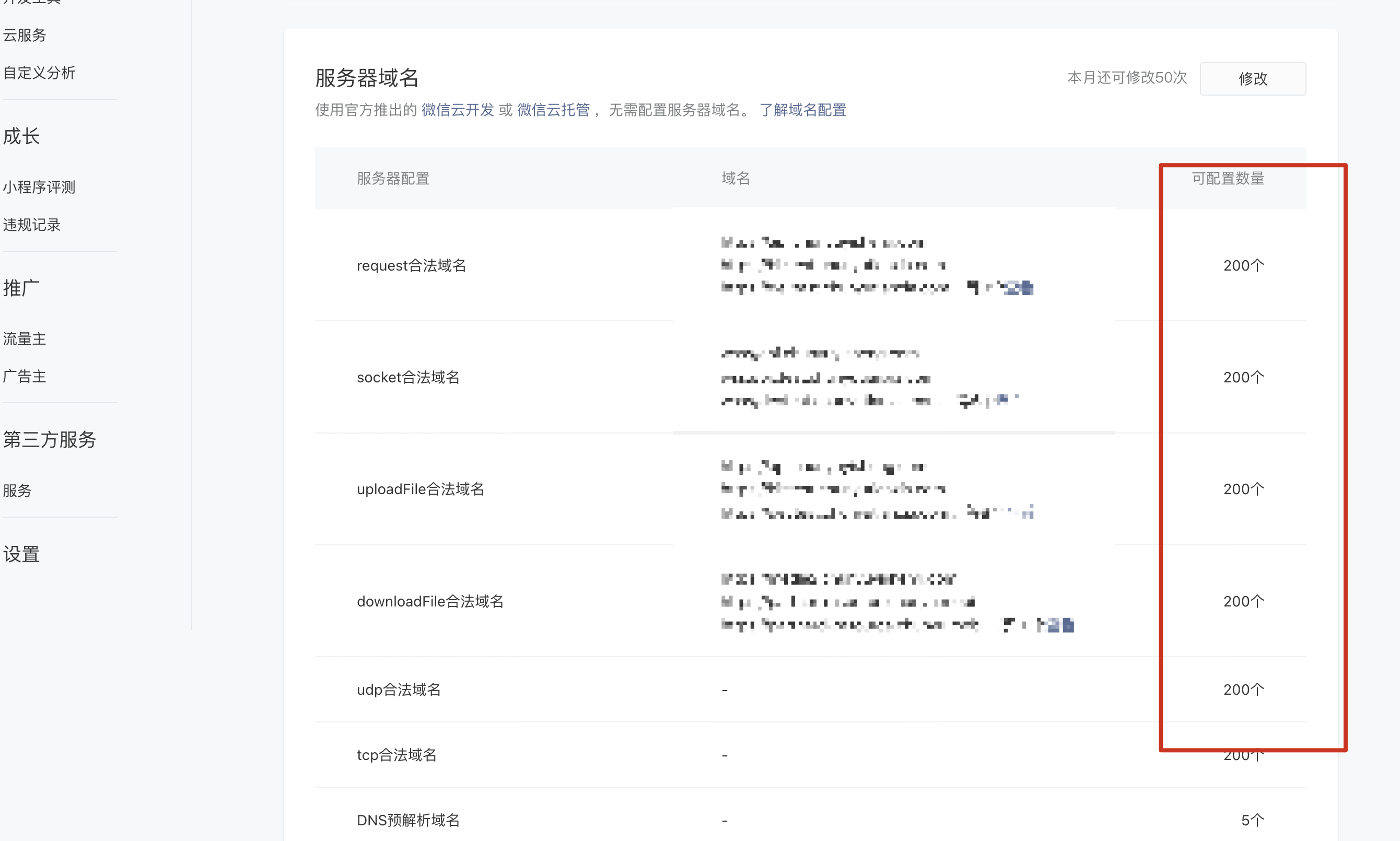
Task: Click the 修改 button
Action: (x=1253, y=79)
